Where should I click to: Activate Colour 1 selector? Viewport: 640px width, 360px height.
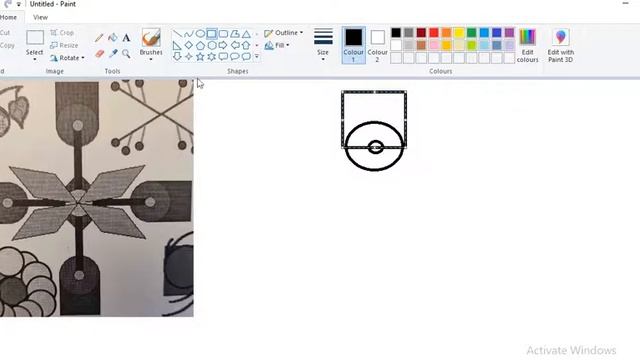(353, 45)
